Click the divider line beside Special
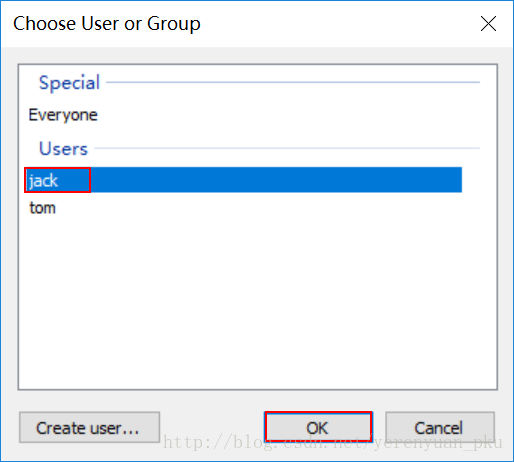This screenshot has width=514, height=462. click(x=293, y=82)
